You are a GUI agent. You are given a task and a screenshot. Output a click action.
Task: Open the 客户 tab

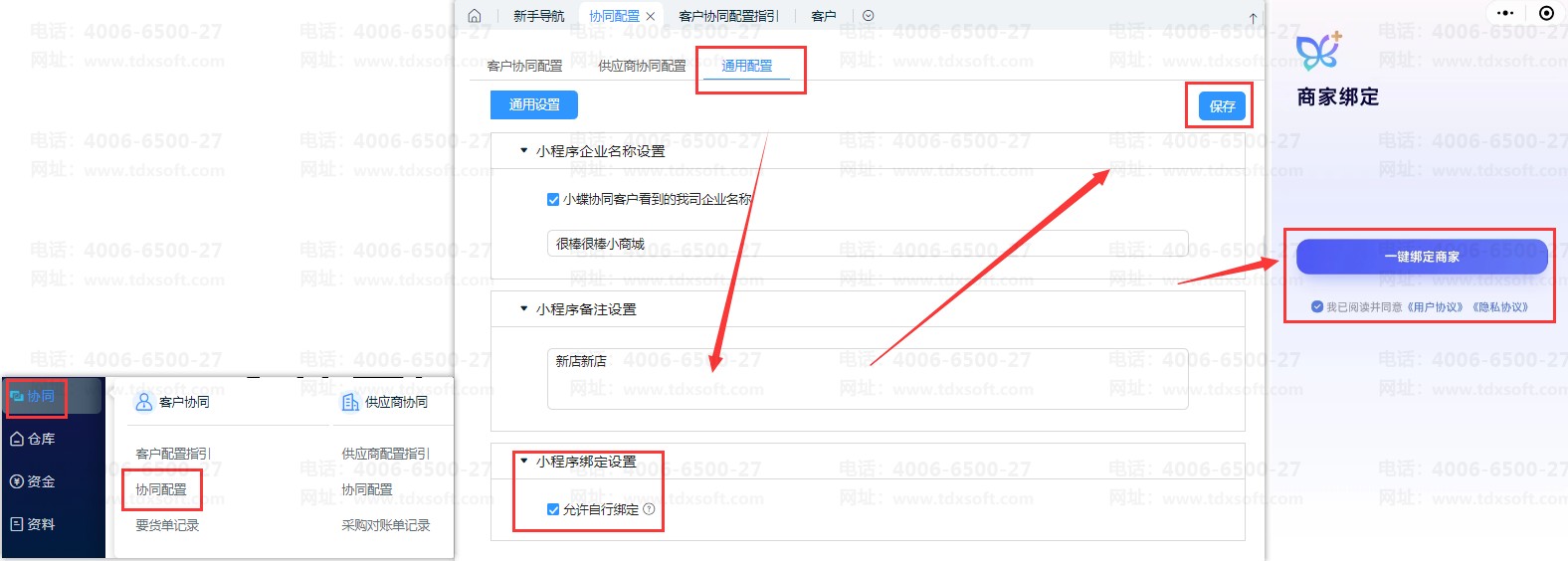824,16
